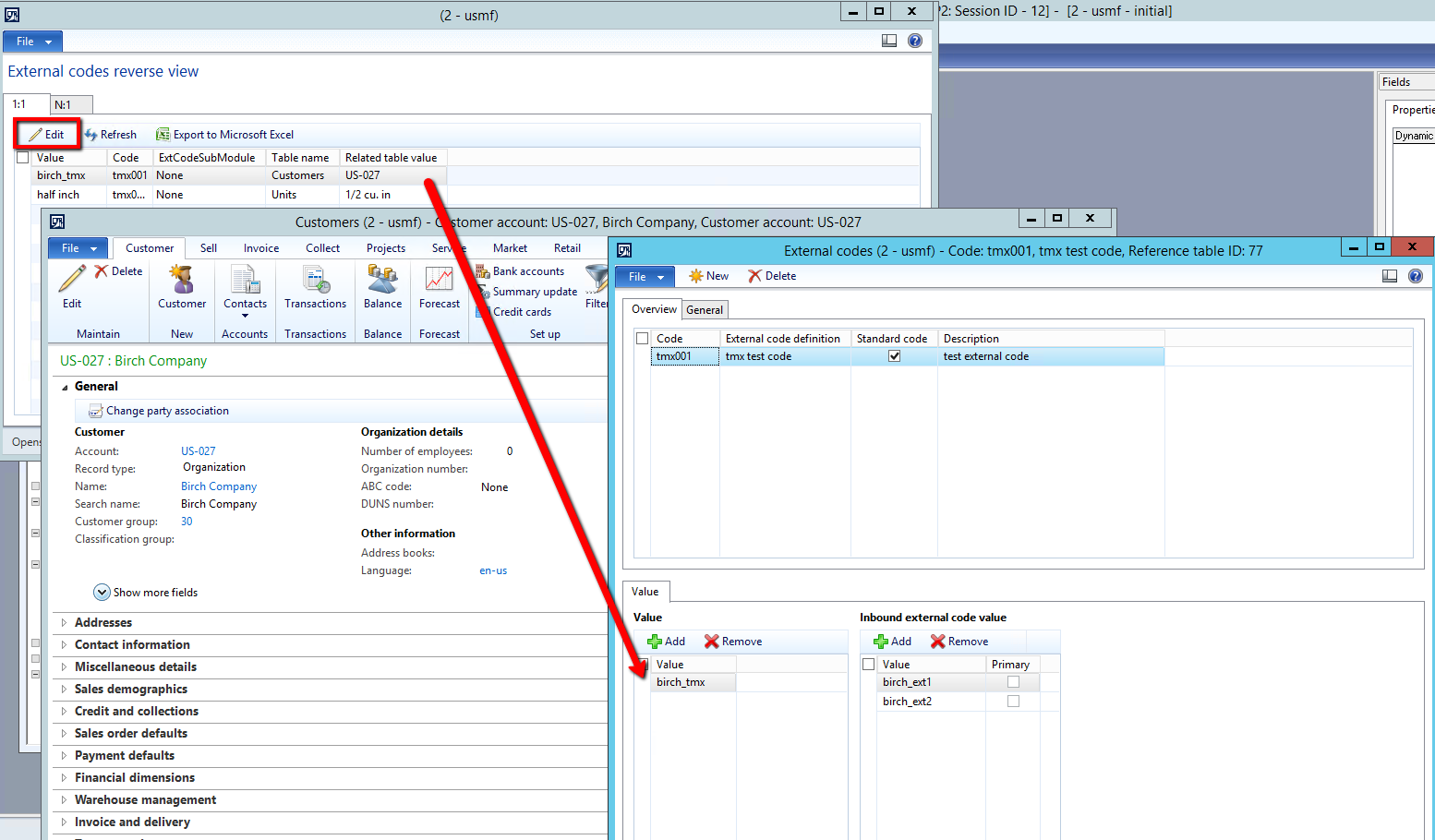Mark birch_ext1 as Primary
This screenshot has width=1435, height=840.
1013,682
